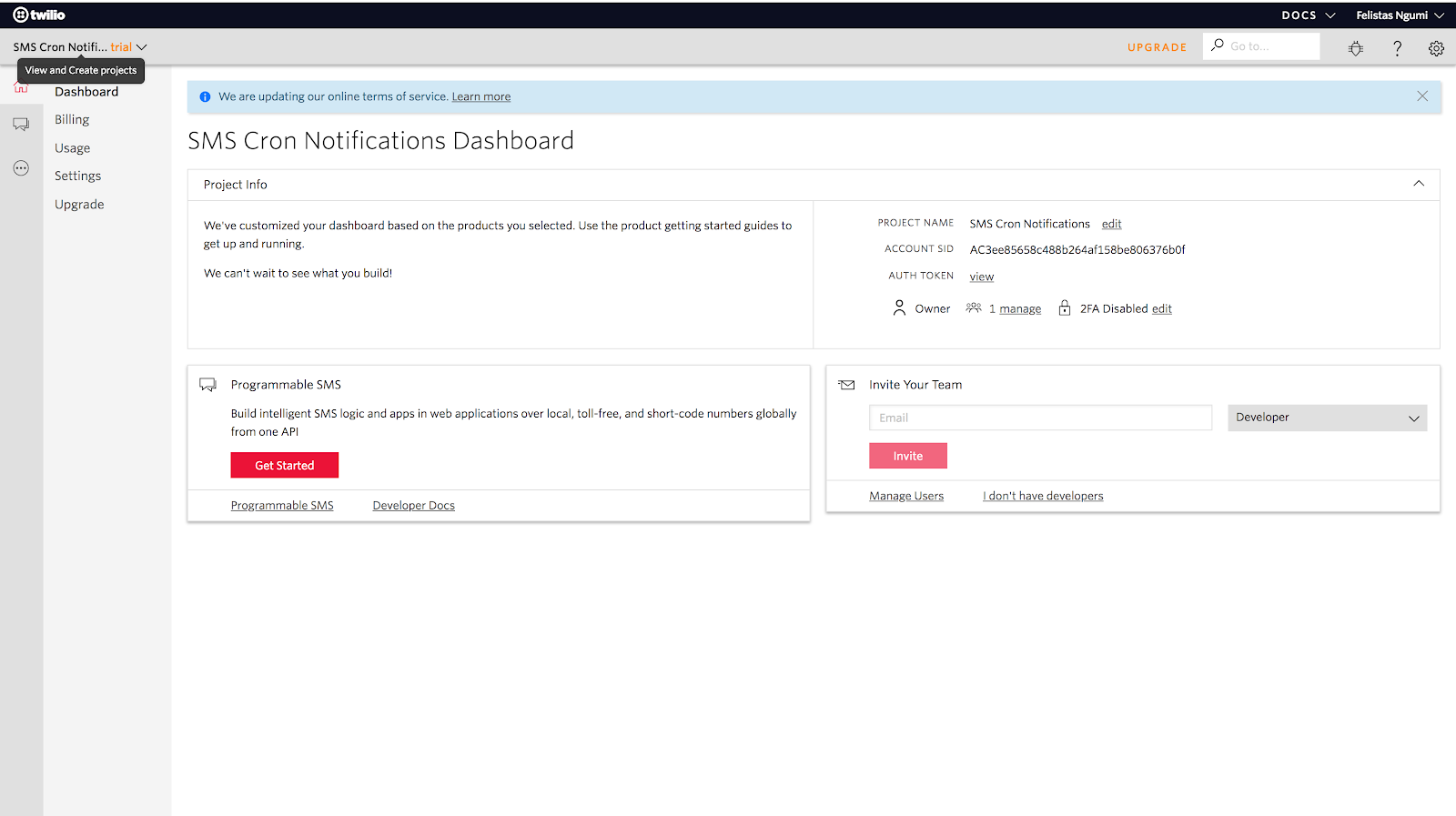
Task: Open the Programmable SMS footer link
Action: (282, 506)
